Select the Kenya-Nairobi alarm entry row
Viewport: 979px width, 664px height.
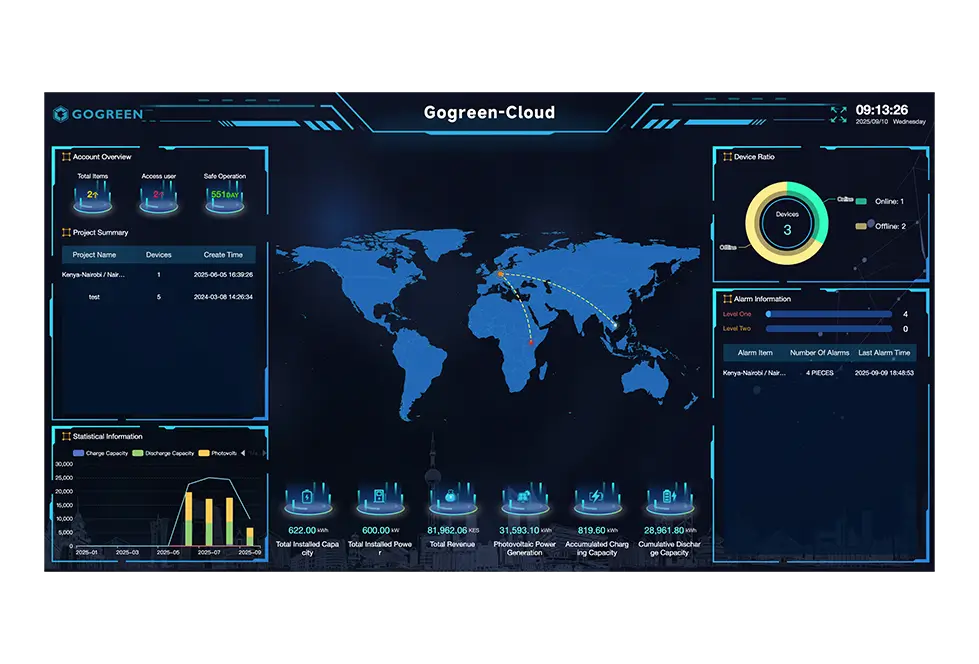pos(819,373)
